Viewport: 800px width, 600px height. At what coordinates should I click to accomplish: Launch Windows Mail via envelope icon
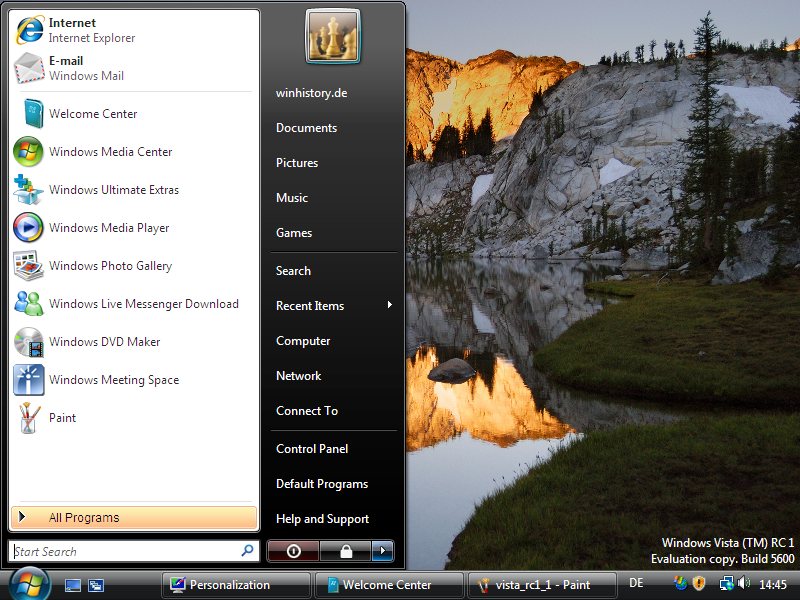29,68
